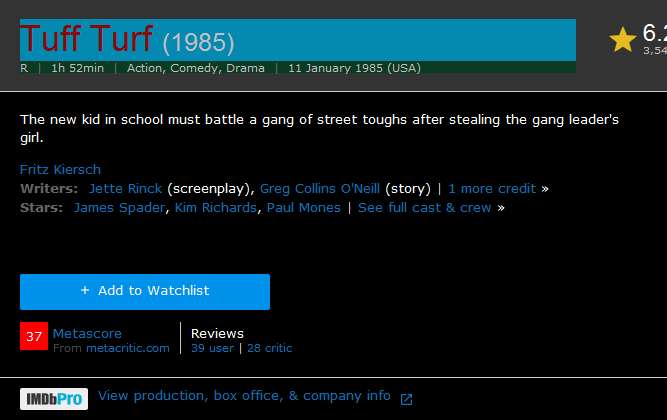
Task: See full cast & crew
Action: 425,208
